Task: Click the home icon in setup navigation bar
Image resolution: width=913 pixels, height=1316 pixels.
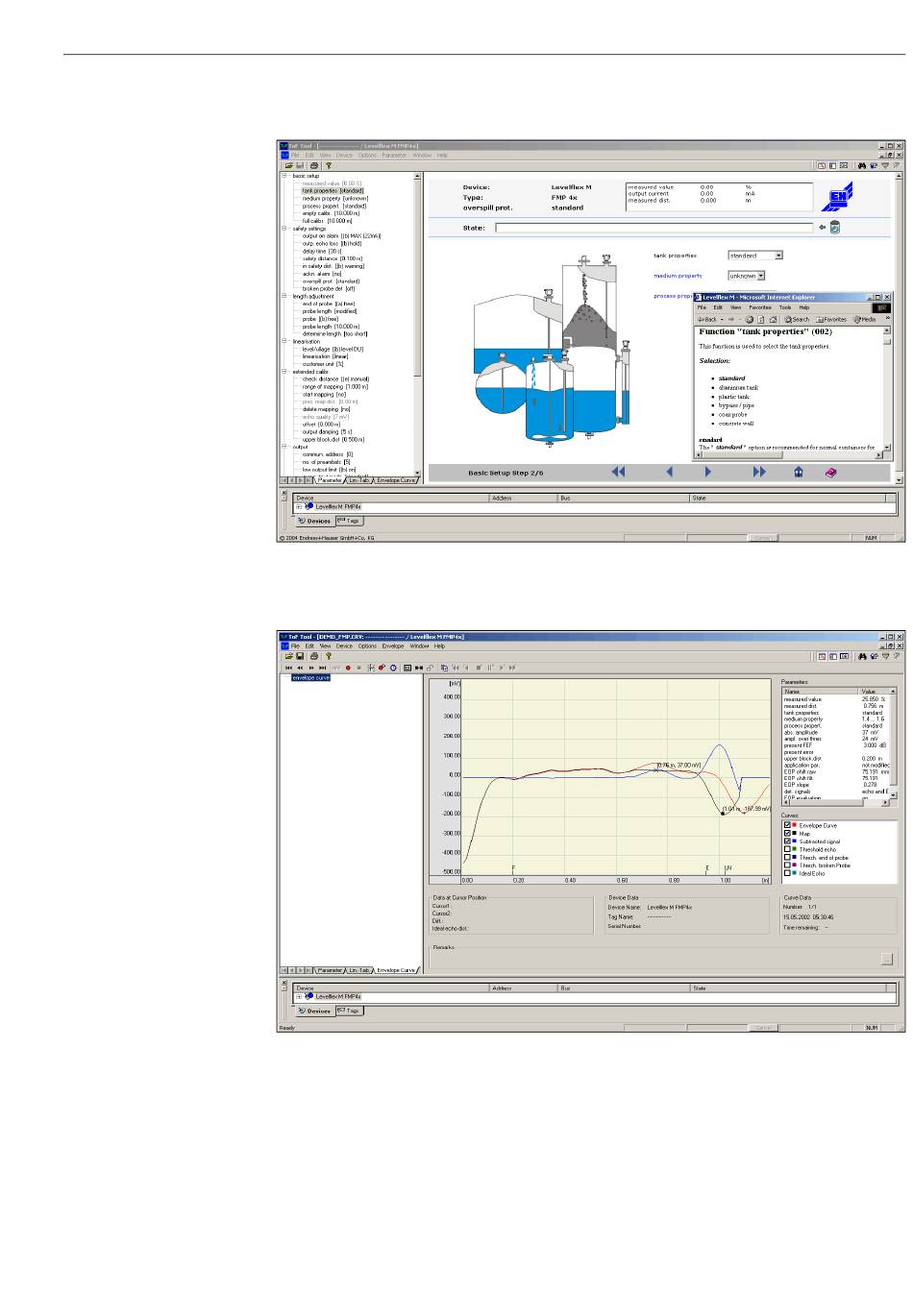Action: 799,472
